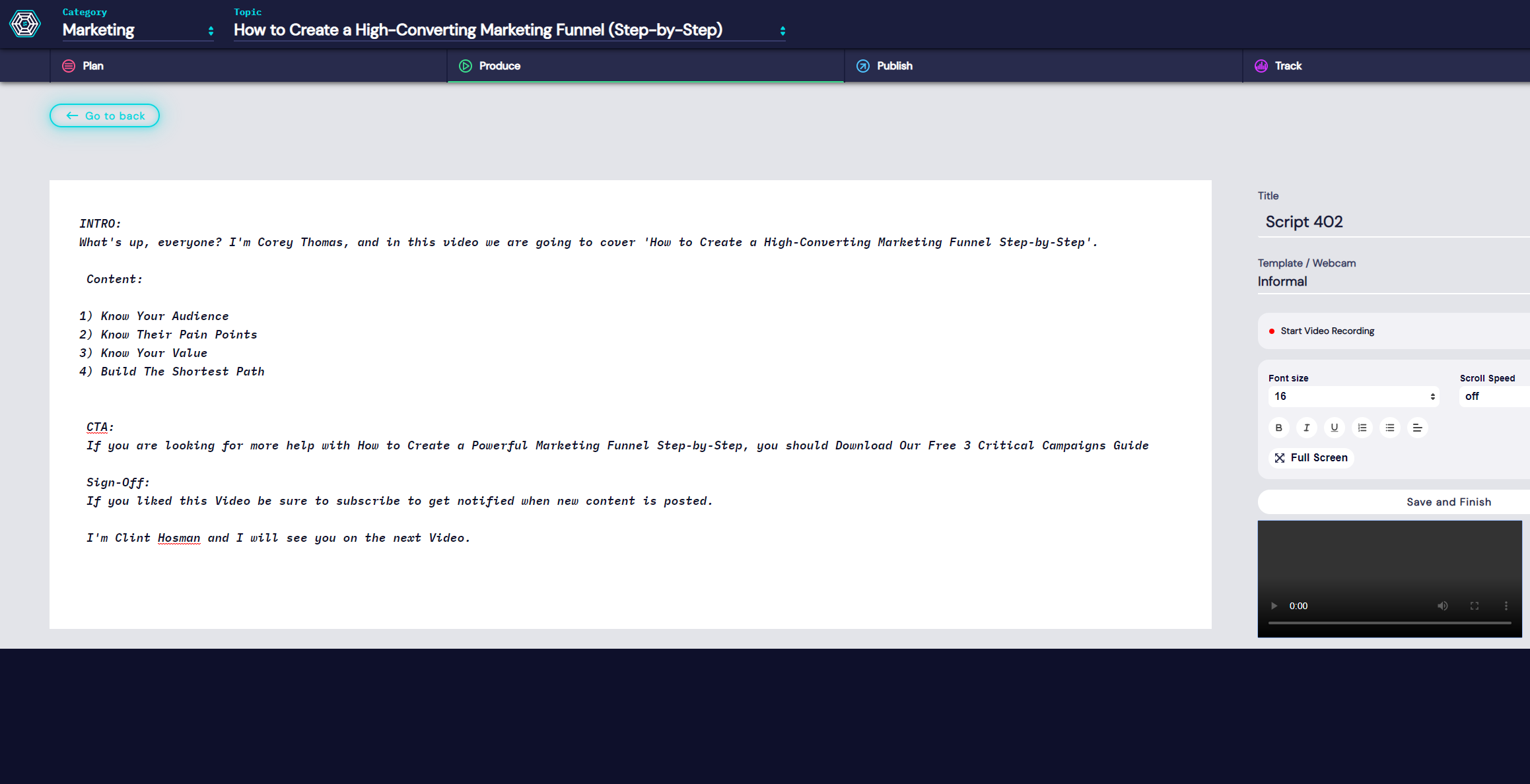The height and width of the screenshot is (784, 1530).
Task: Click '2) Know Their Pain Points' line
Action: (x=168, y=335)
